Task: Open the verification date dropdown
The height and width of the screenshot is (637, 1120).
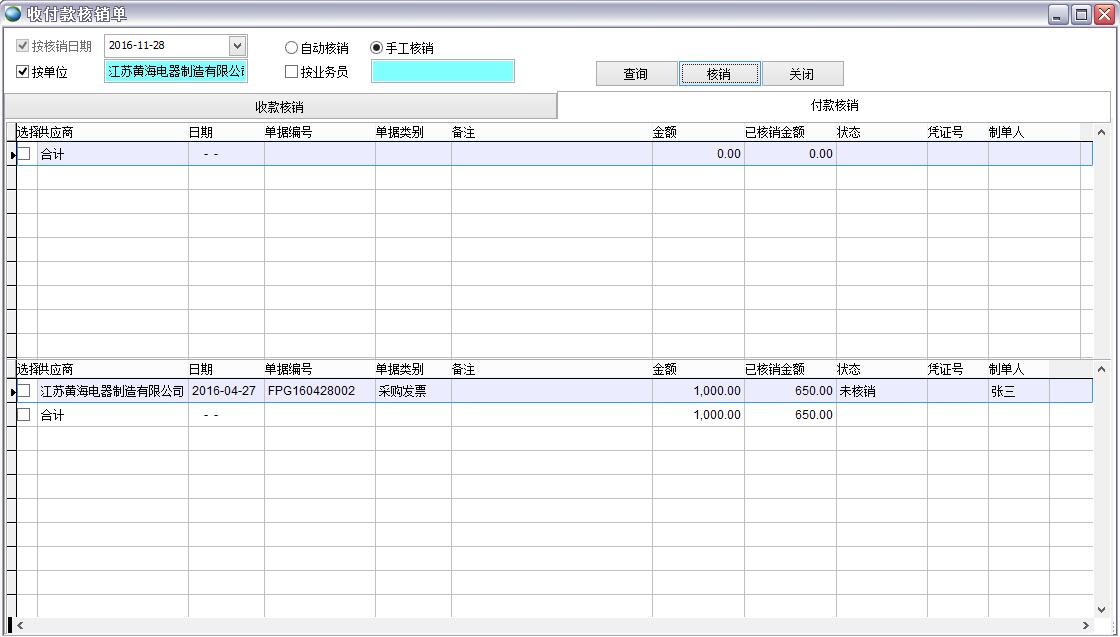Action: pos(237,44)
